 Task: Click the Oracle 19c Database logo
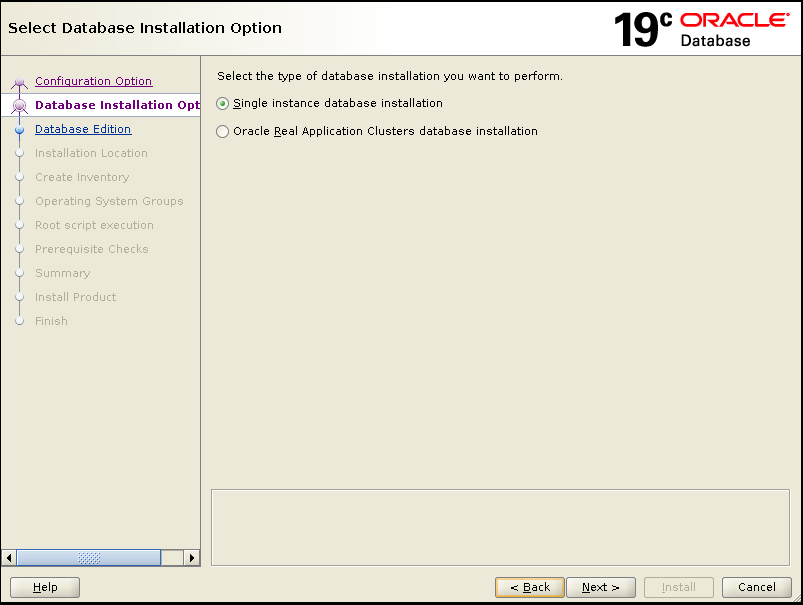702,30
